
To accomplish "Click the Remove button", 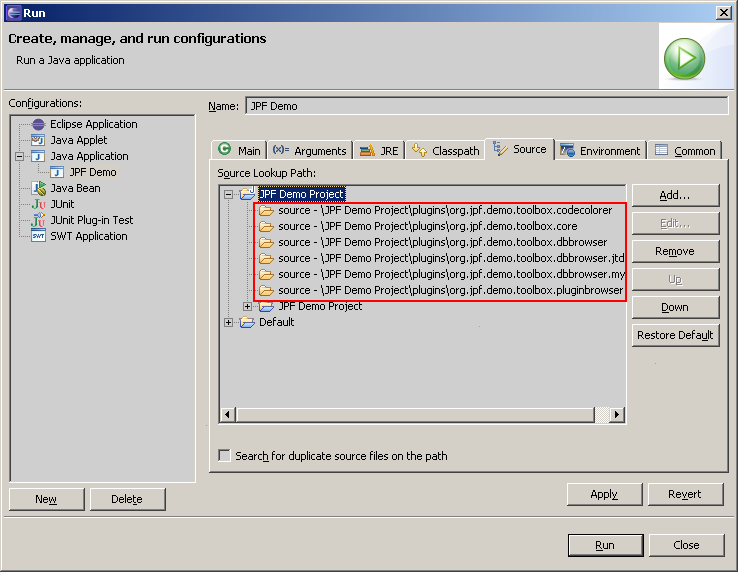I will tap(675, 251).
